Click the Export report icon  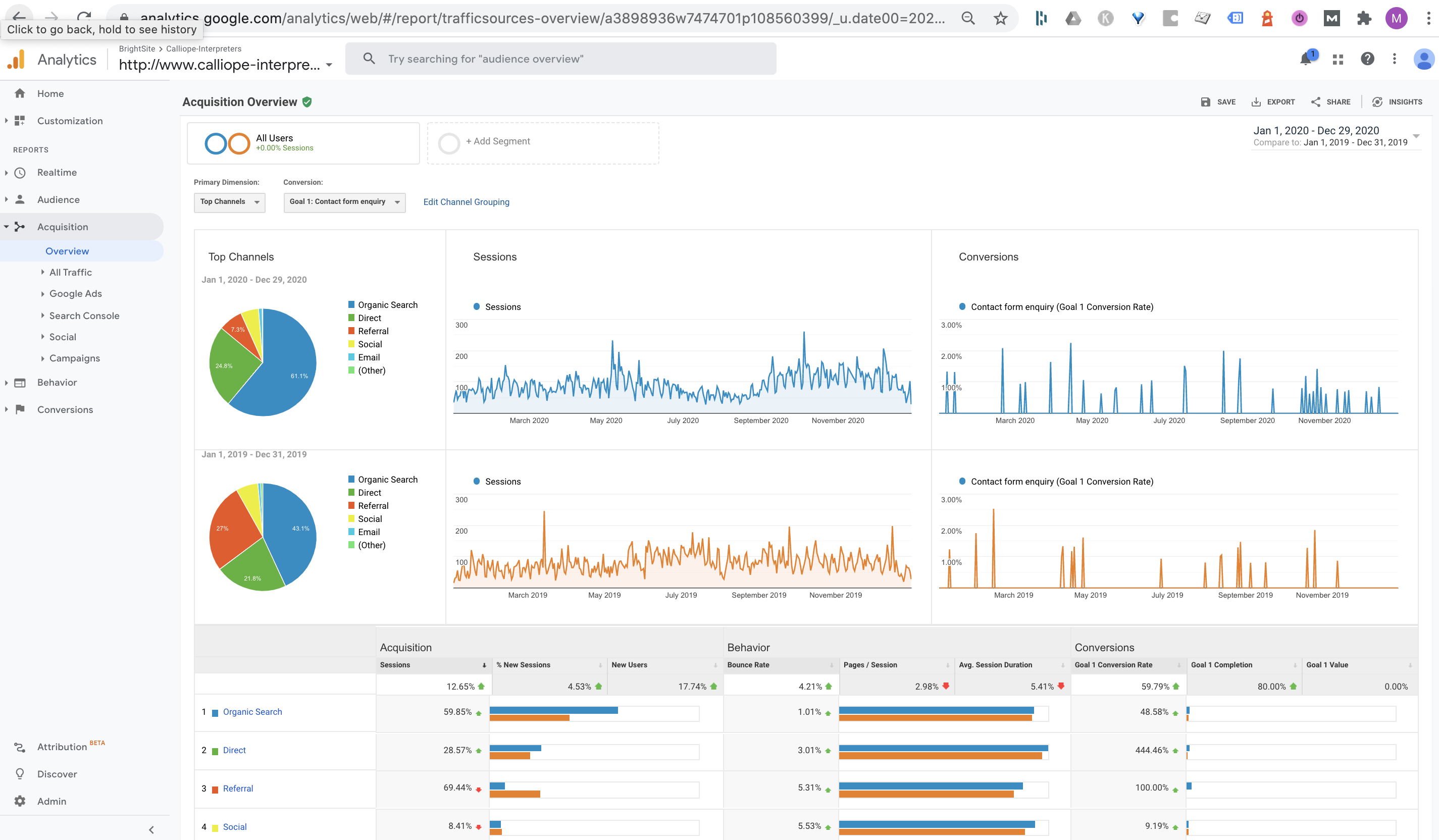coord(1256,102)
